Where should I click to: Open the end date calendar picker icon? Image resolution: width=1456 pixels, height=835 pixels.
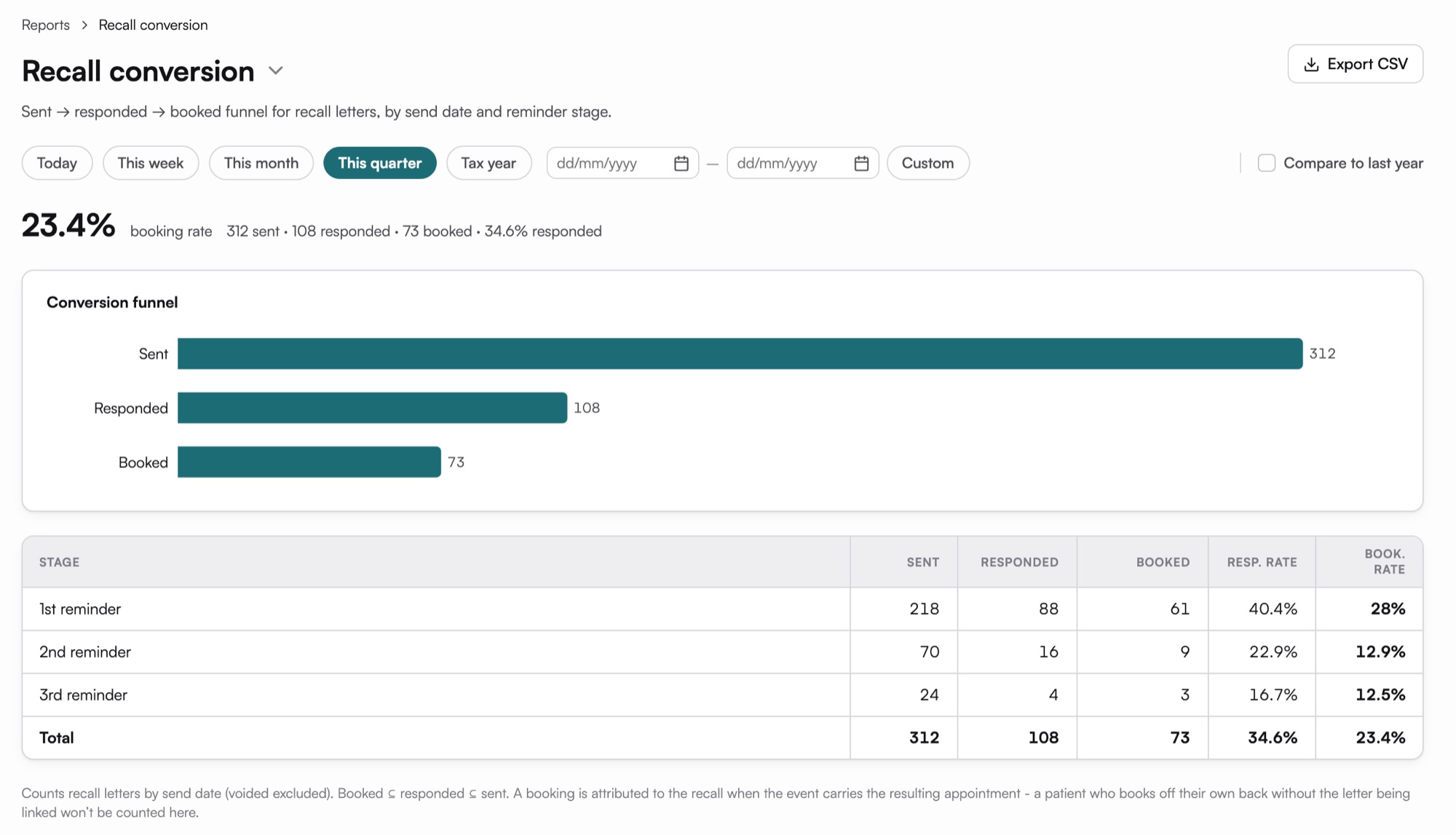click(x=861, y=163)
